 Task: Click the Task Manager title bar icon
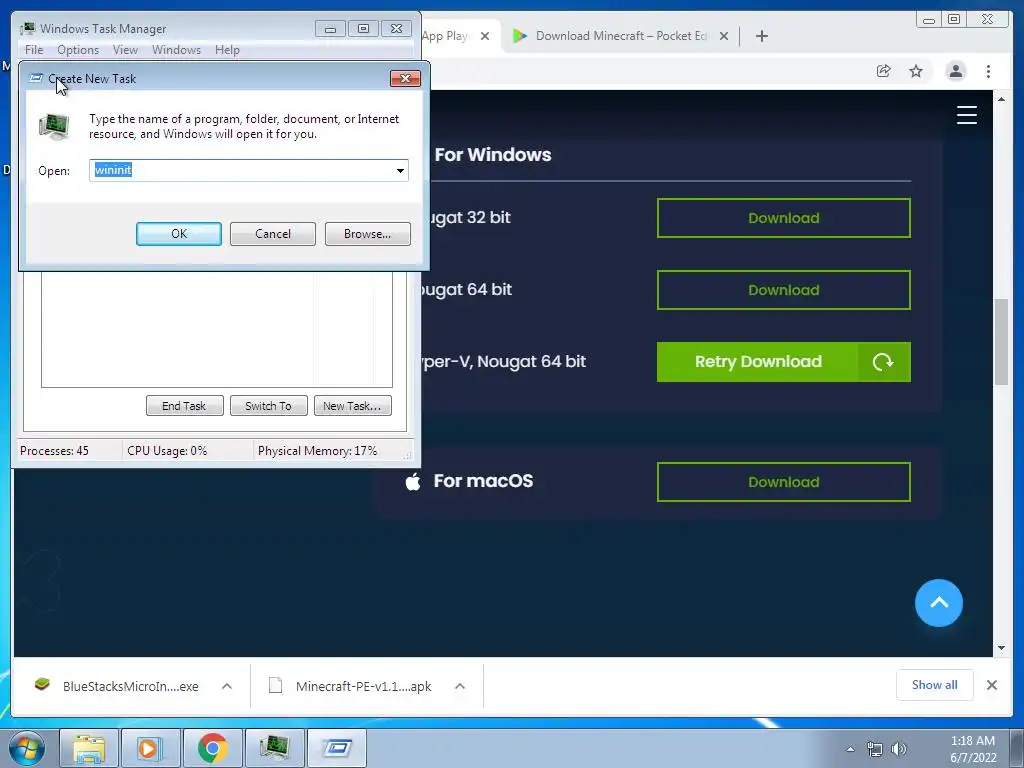27,29
